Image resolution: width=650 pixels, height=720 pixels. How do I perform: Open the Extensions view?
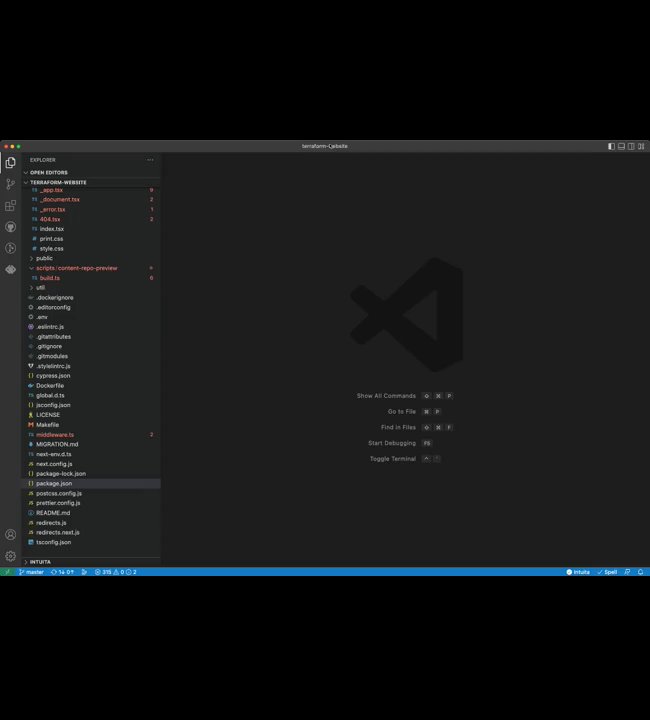pyautogui.click(x=11, y=205)
